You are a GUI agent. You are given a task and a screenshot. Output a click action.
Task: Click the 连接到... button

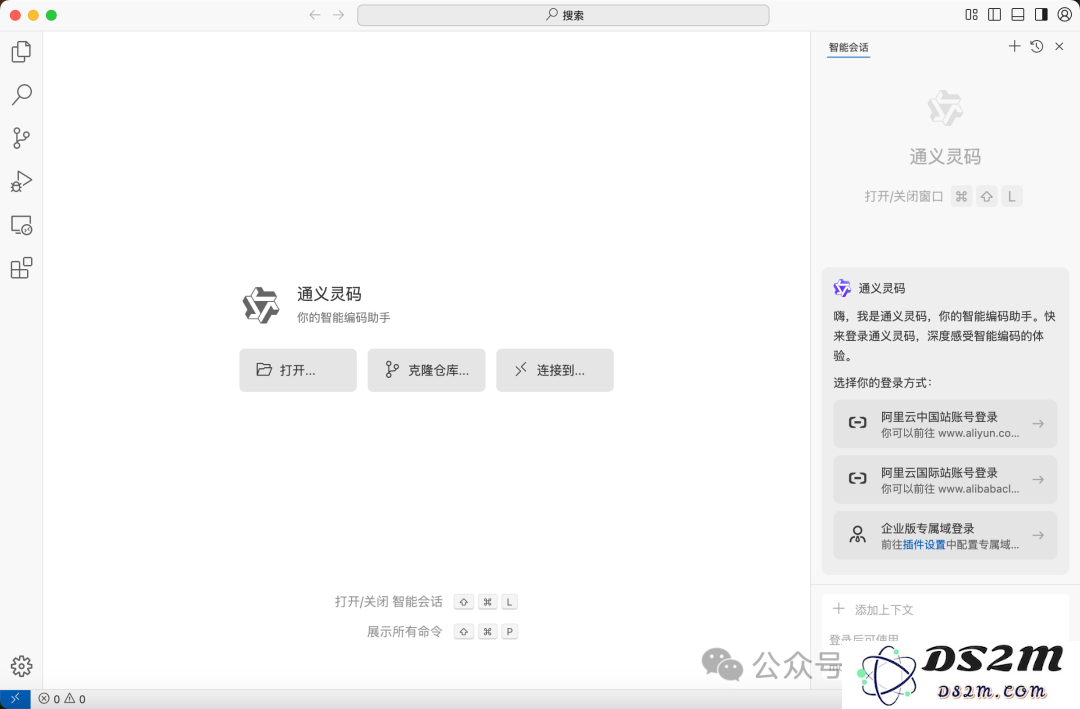554,370
